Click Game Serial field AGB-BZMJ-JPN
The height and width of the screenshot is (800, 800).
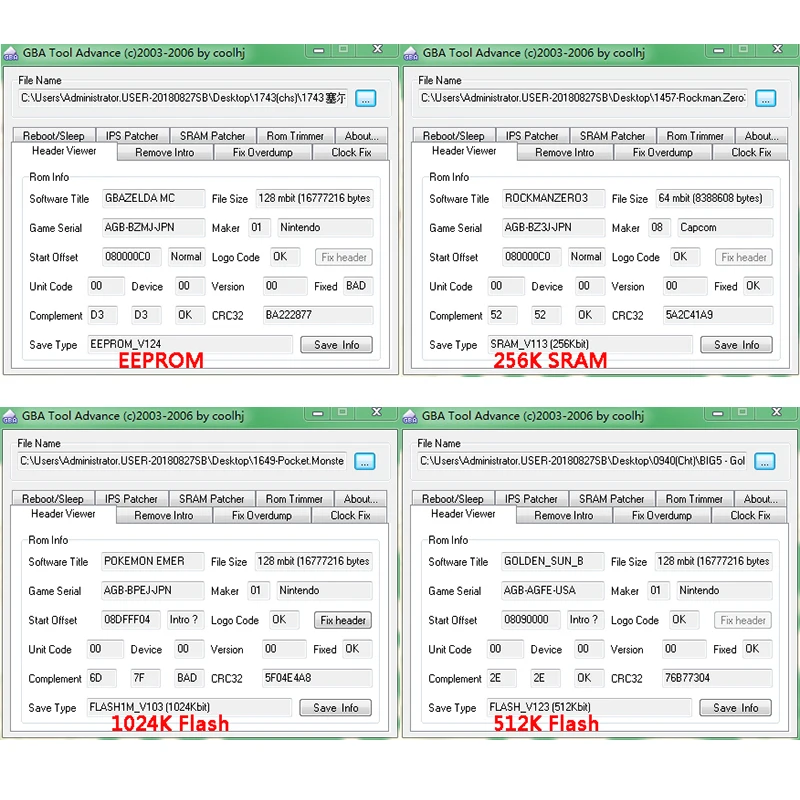pos(154,227)
